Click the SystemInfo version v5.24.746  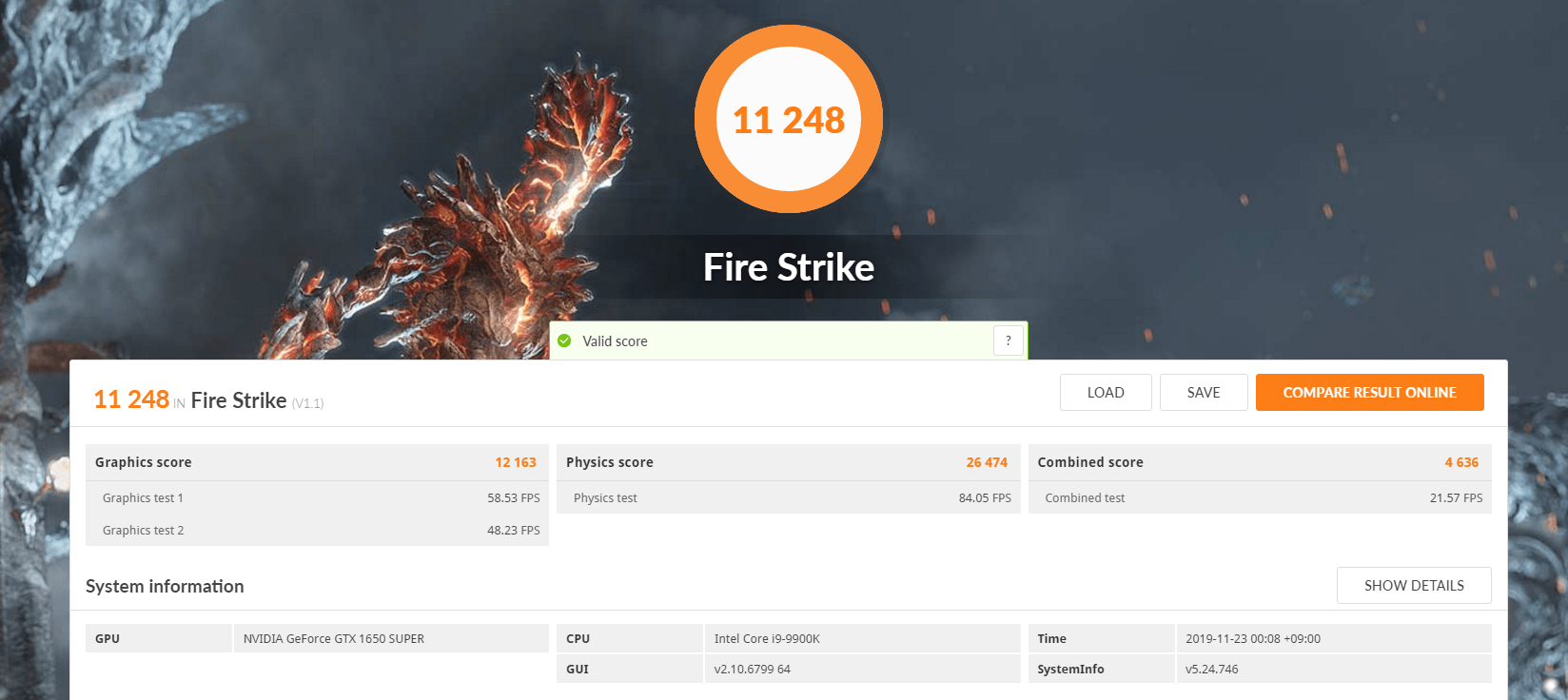[x=1212, y=669]
